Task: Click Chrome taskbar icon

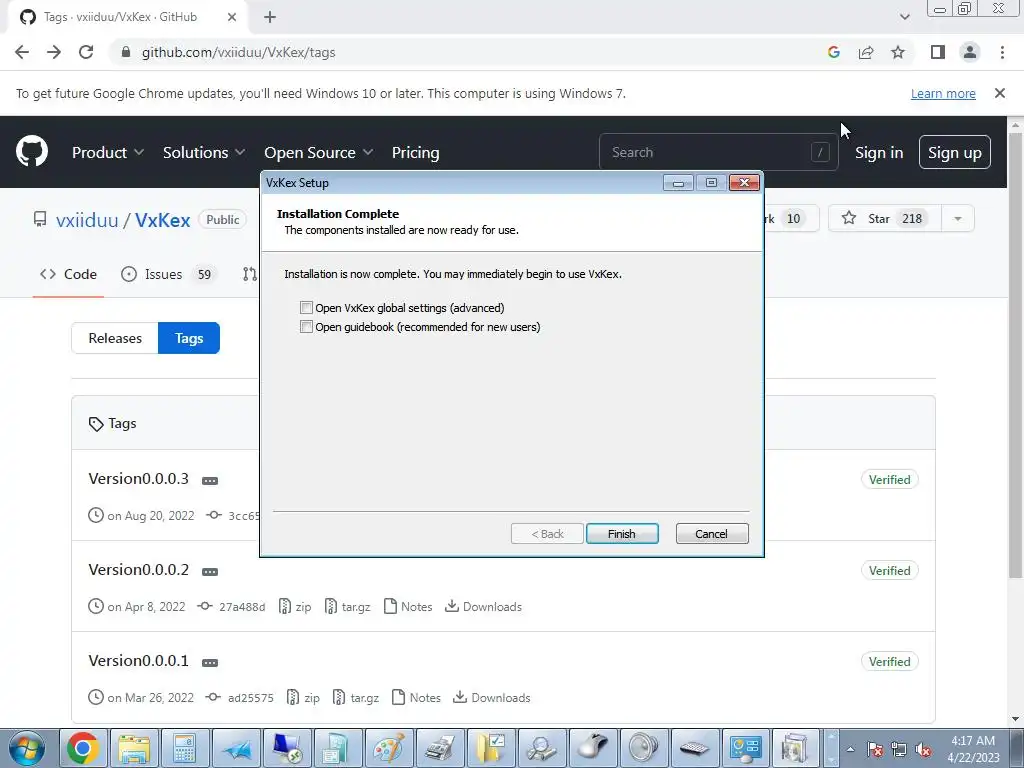Action: [82, 748]
